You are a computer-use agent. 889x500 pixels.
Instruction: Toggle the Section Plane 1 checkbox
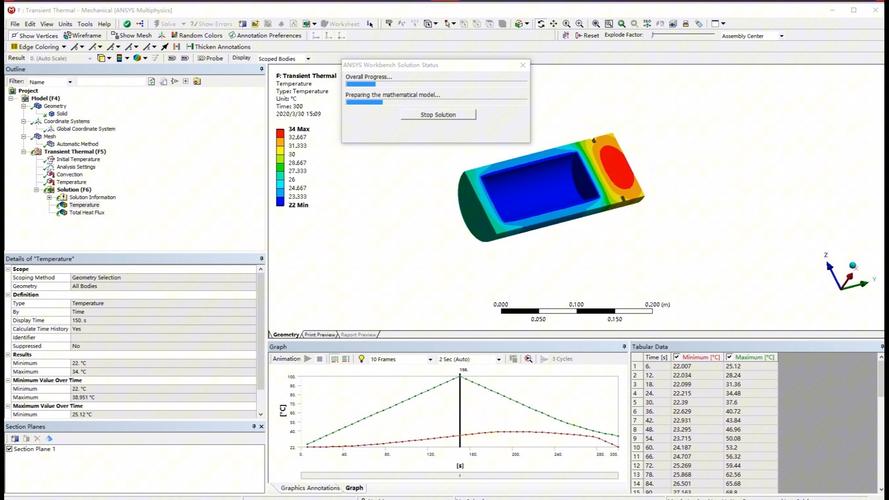[x=9, y=449]
